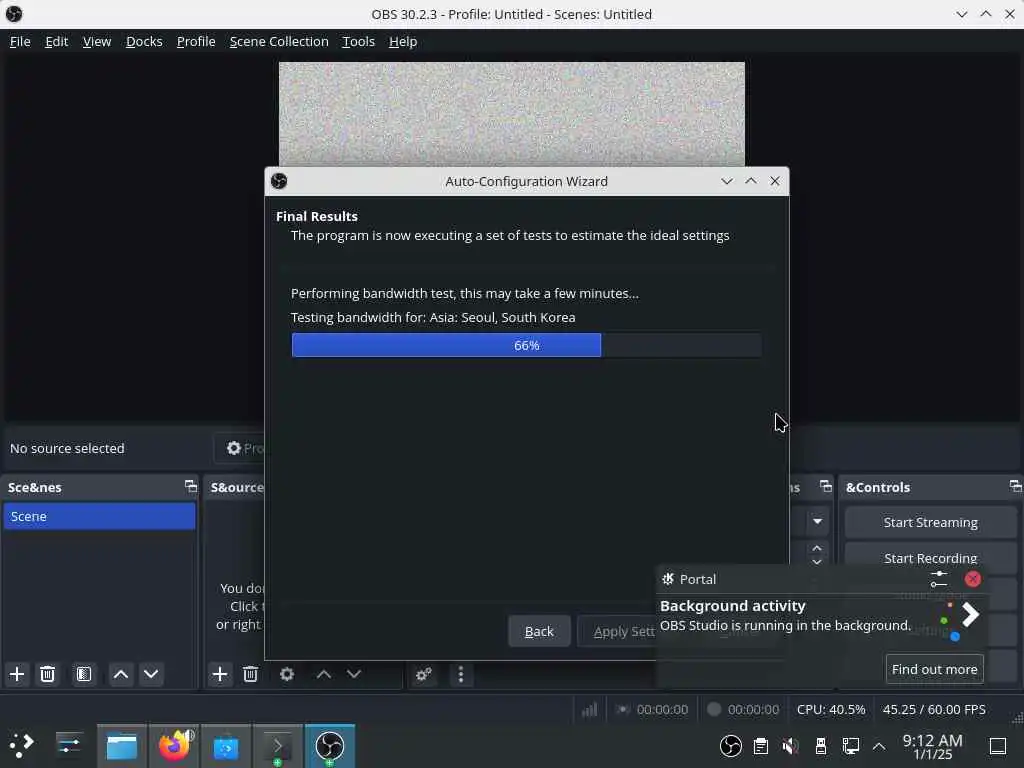The image size is (1024, 768).
Task: Click the preview canvas in OBS main window
Action: point(511,114)
